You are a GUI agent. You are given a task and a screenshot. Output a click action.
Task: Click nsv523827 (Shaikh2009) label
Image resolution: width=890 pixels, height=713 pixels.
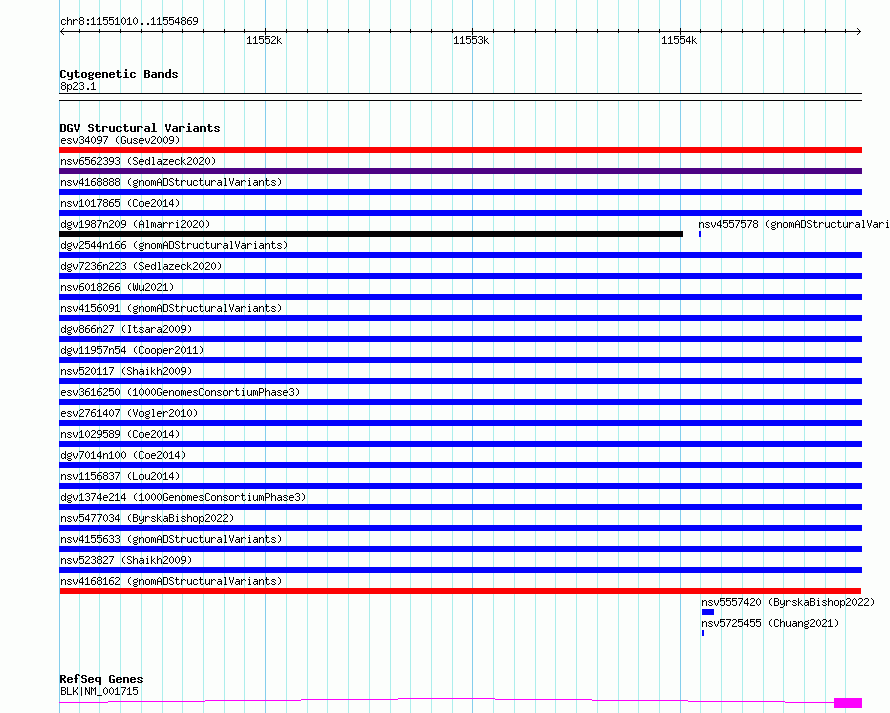tap(126, 560)
